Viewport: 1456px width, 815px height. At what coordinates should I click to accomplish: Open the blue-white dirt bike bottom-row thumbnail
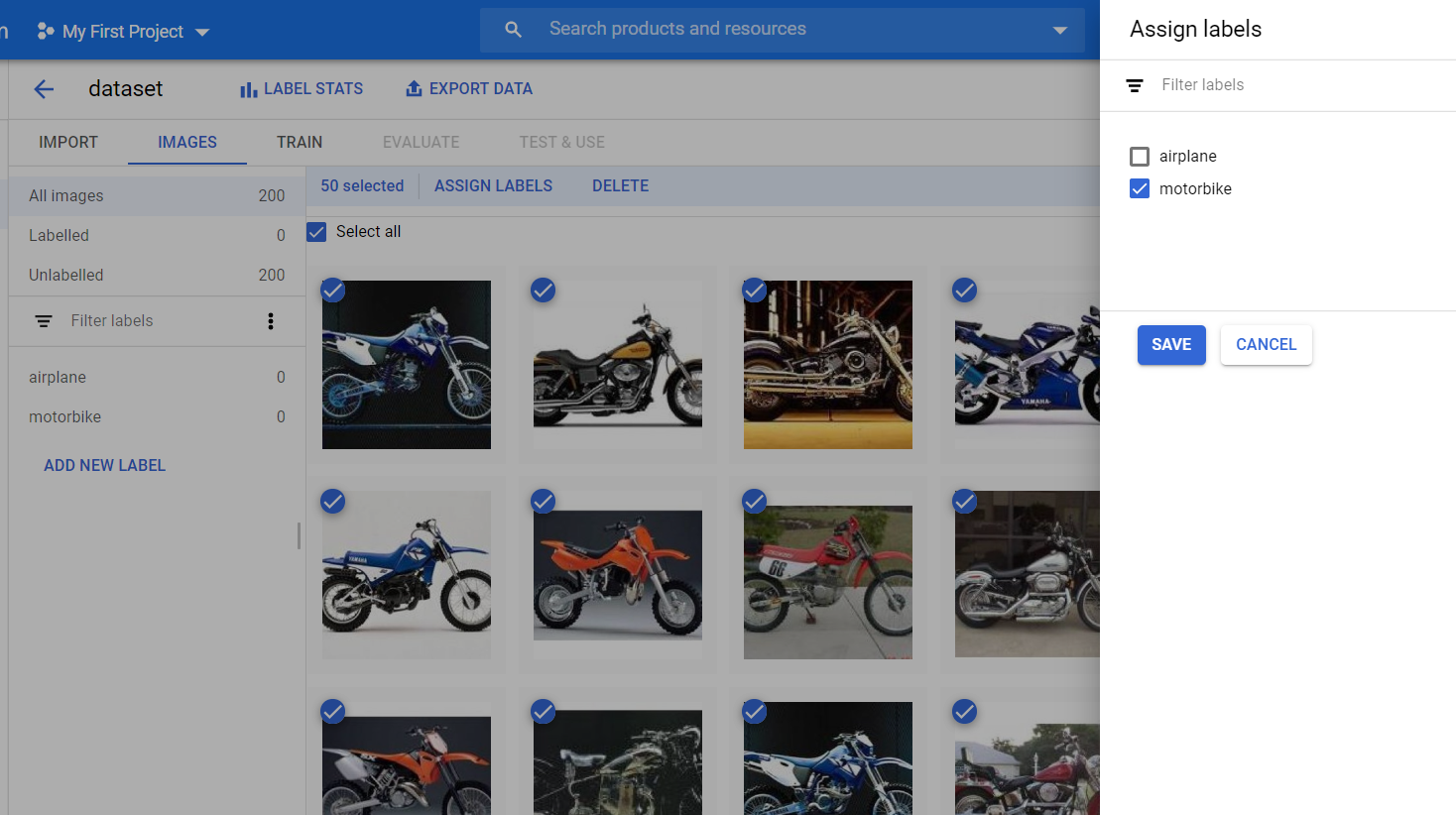tap(828, 758)
